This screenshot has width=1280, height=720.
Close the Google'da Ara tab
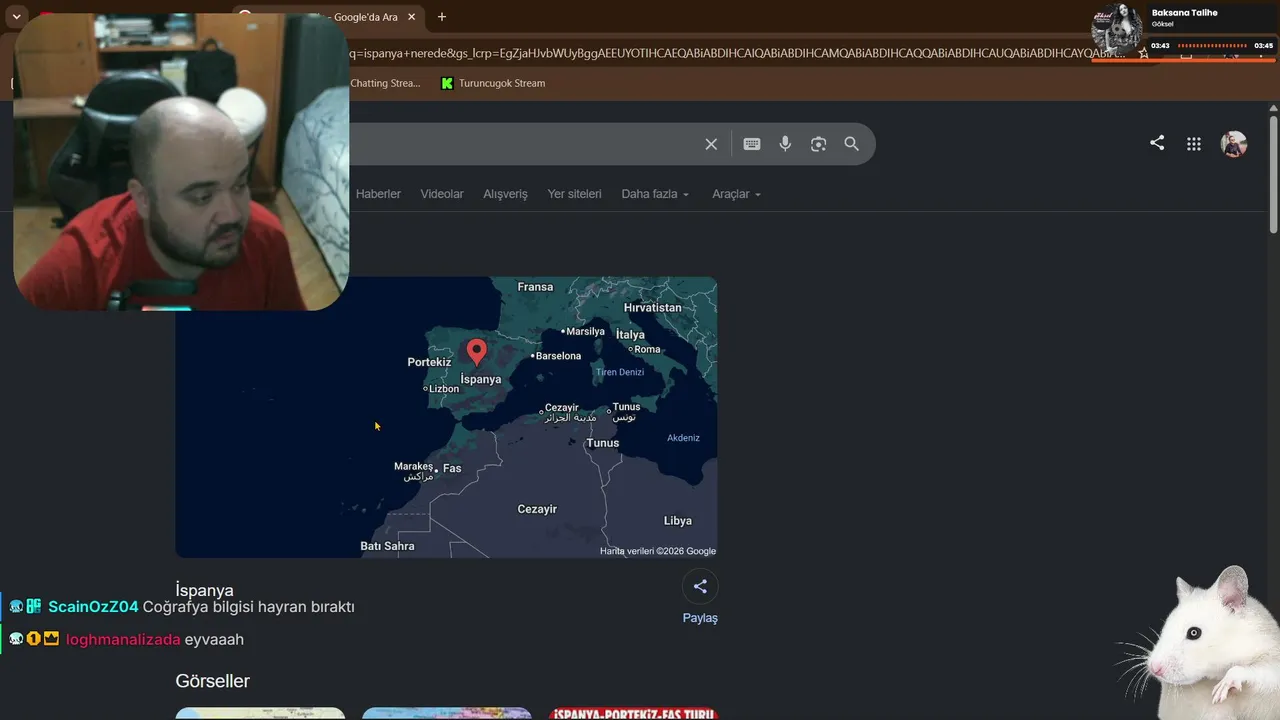411,17
